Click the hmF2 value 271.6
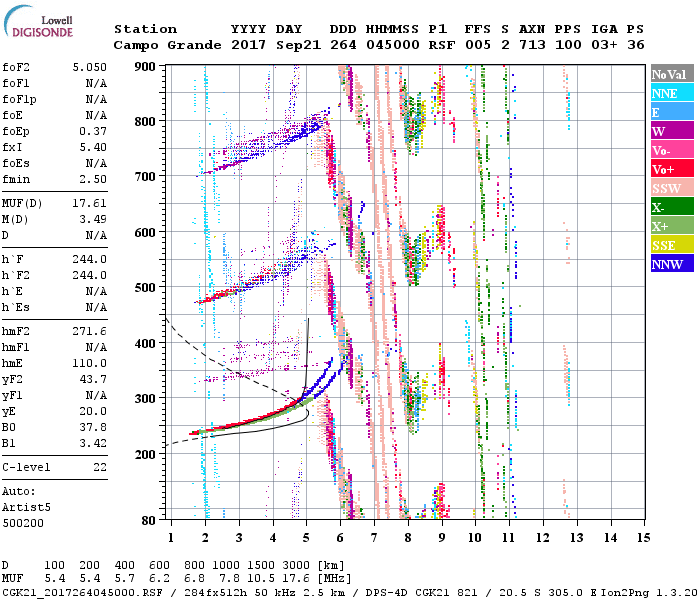The width and height of the screenshot is (700, 600). tap(90, 330)
